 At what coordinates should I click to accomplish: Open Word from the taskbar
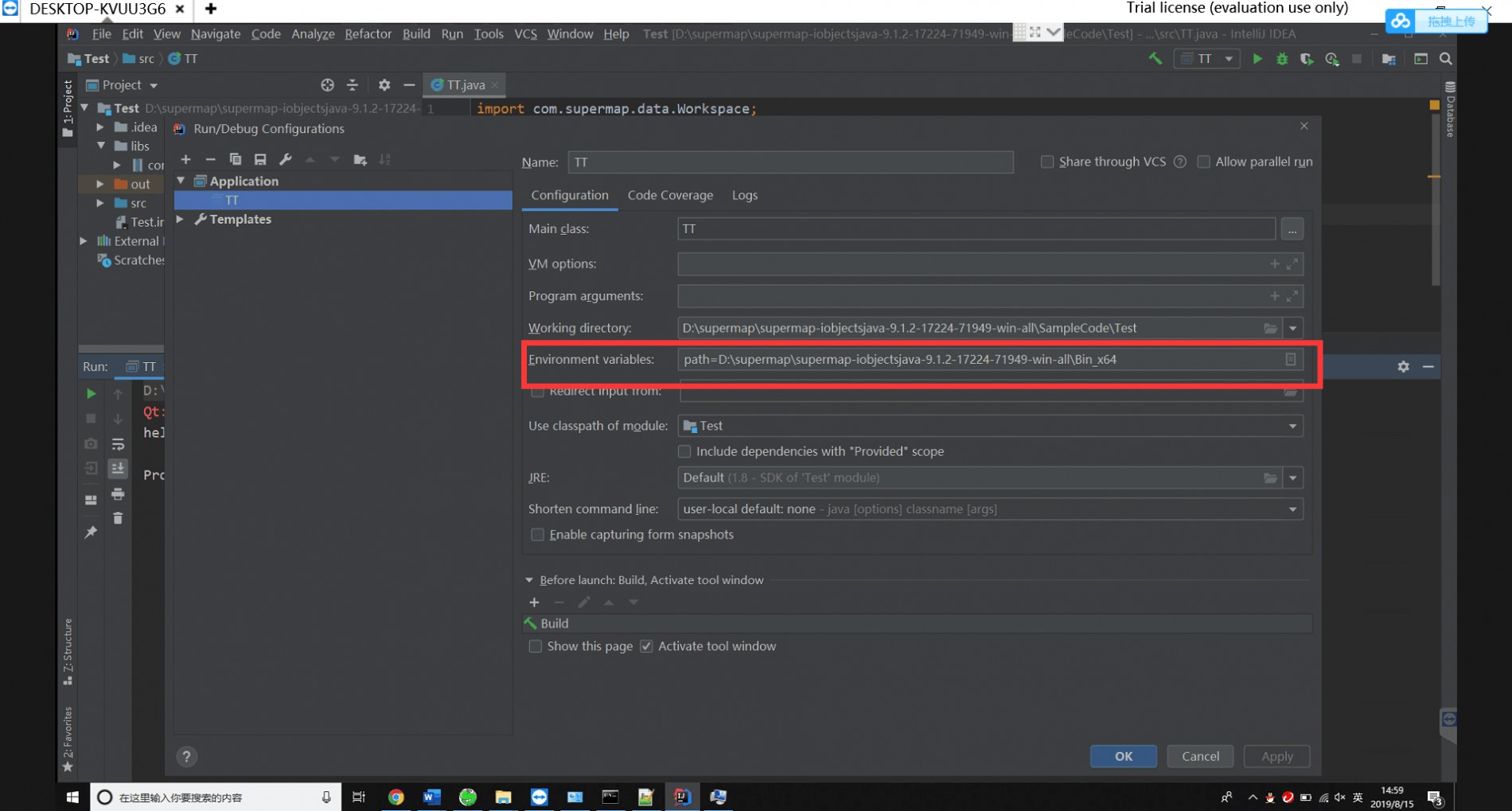coord(431,797)
